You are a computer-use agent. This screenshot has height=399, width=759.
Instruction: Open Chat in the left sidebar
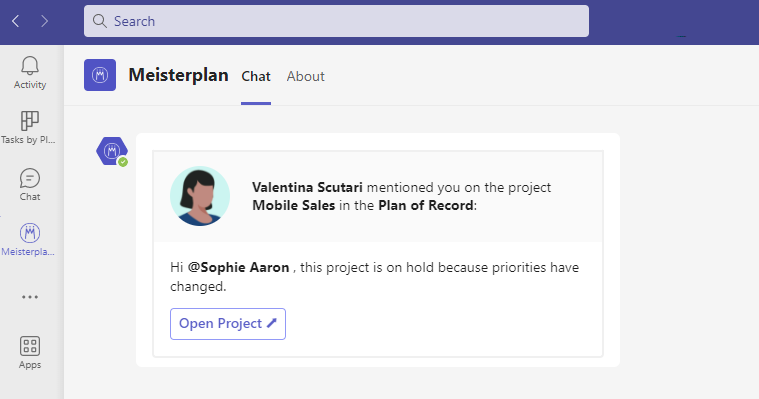pyautogui.click(x=30, y=185)
